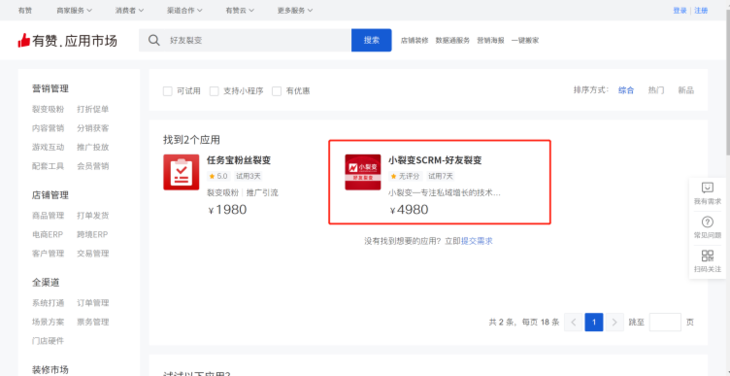
Task: Open the 跨境ERP category
Action: click(92, 235)
